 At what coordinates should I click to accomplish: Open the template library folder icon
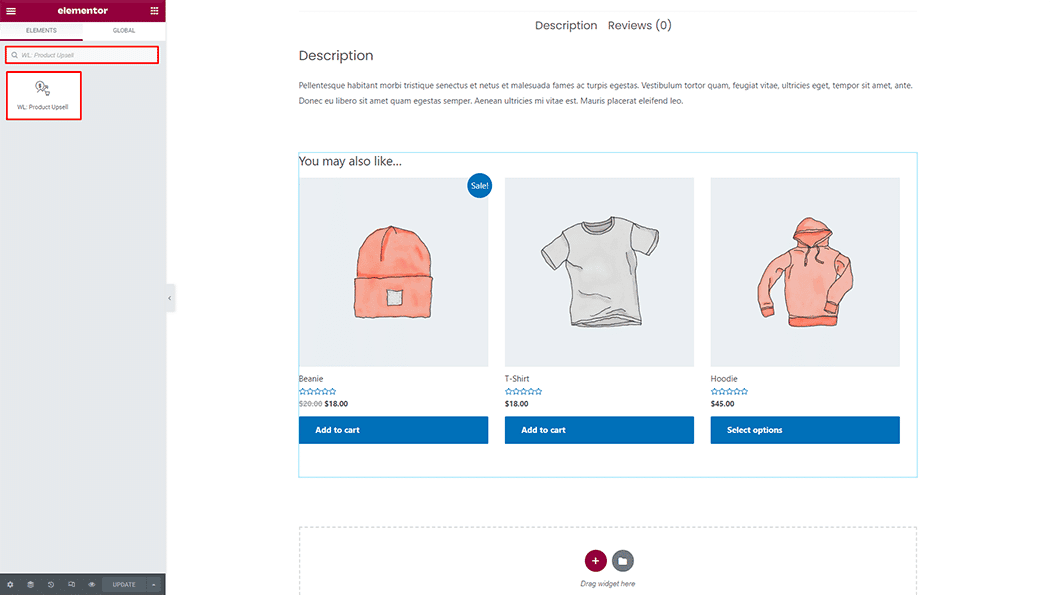(x=623, y=562)
